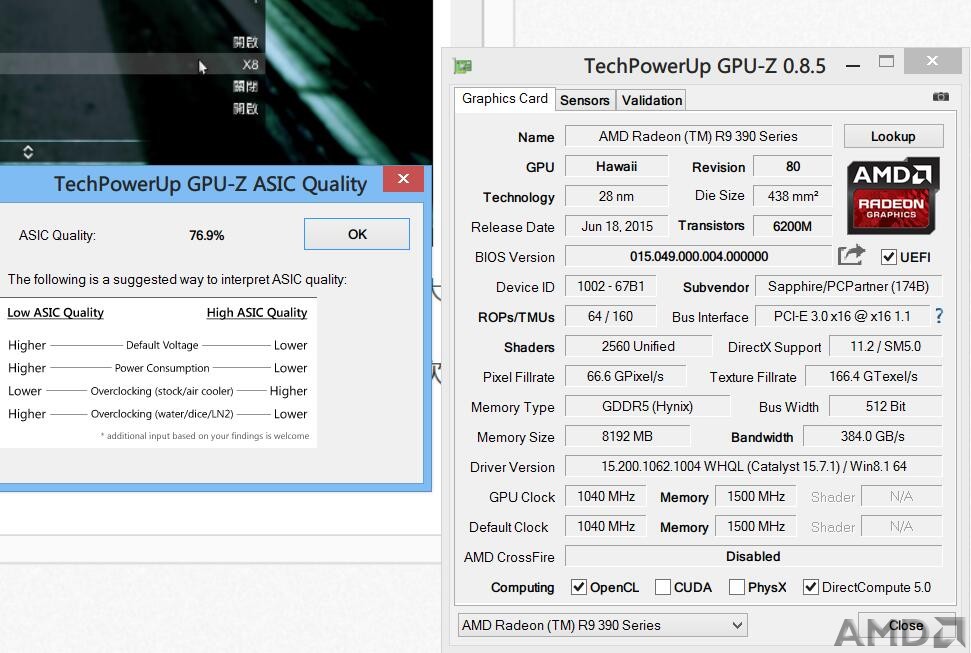The height and width of the screenshot is (653, 971).
Task: Open the AMD Radeon R9 390 Series dropdown
Action: 603,625
